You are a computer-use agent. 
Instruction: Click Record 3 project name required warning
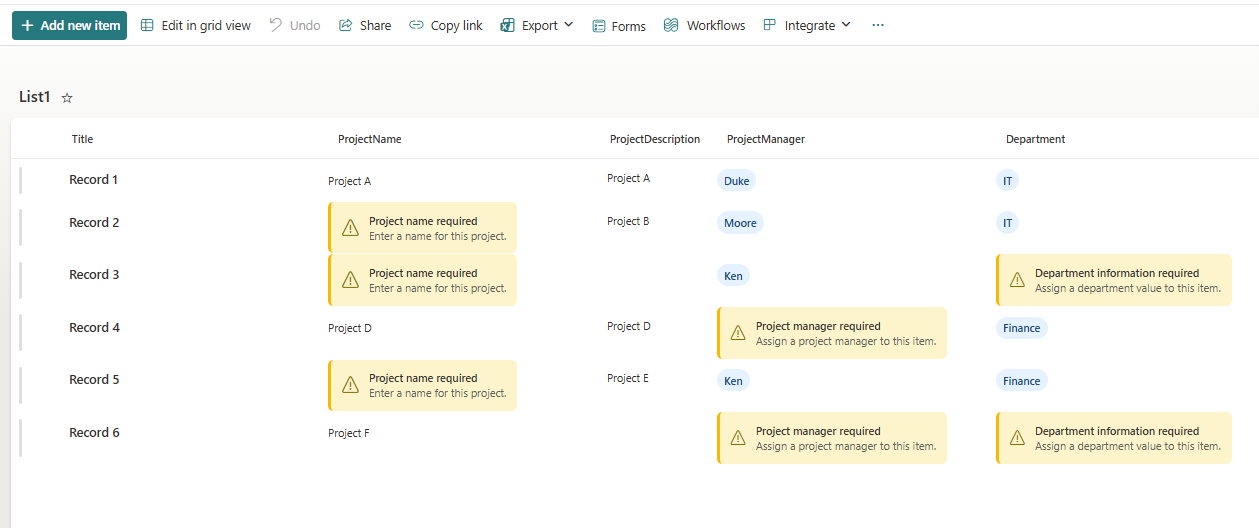(x=422, y=280)
